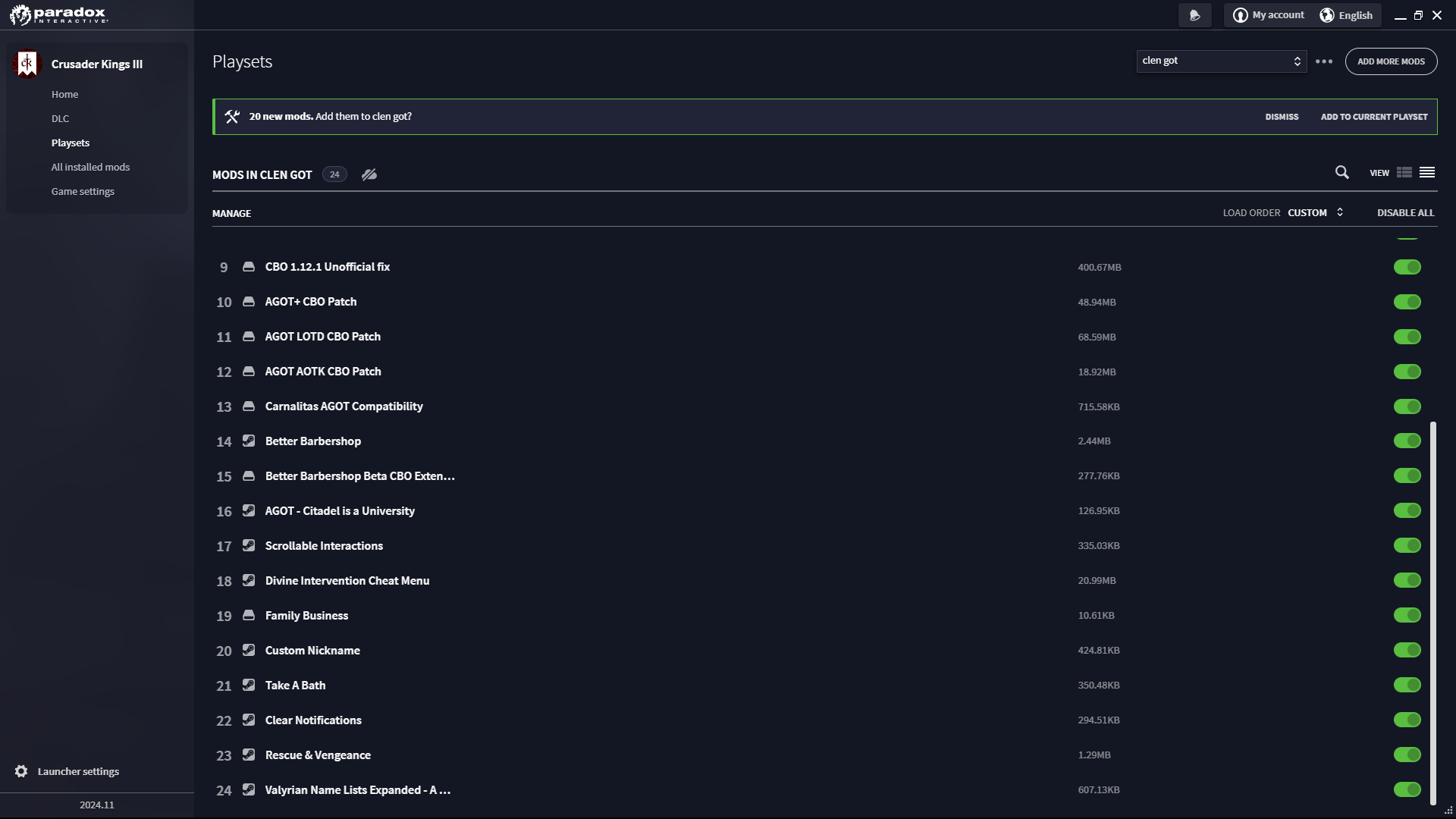Click the Steam icon for Custom Nickname
The width and height of the screenshot is (1456, 819).
[x=249, y=651]
